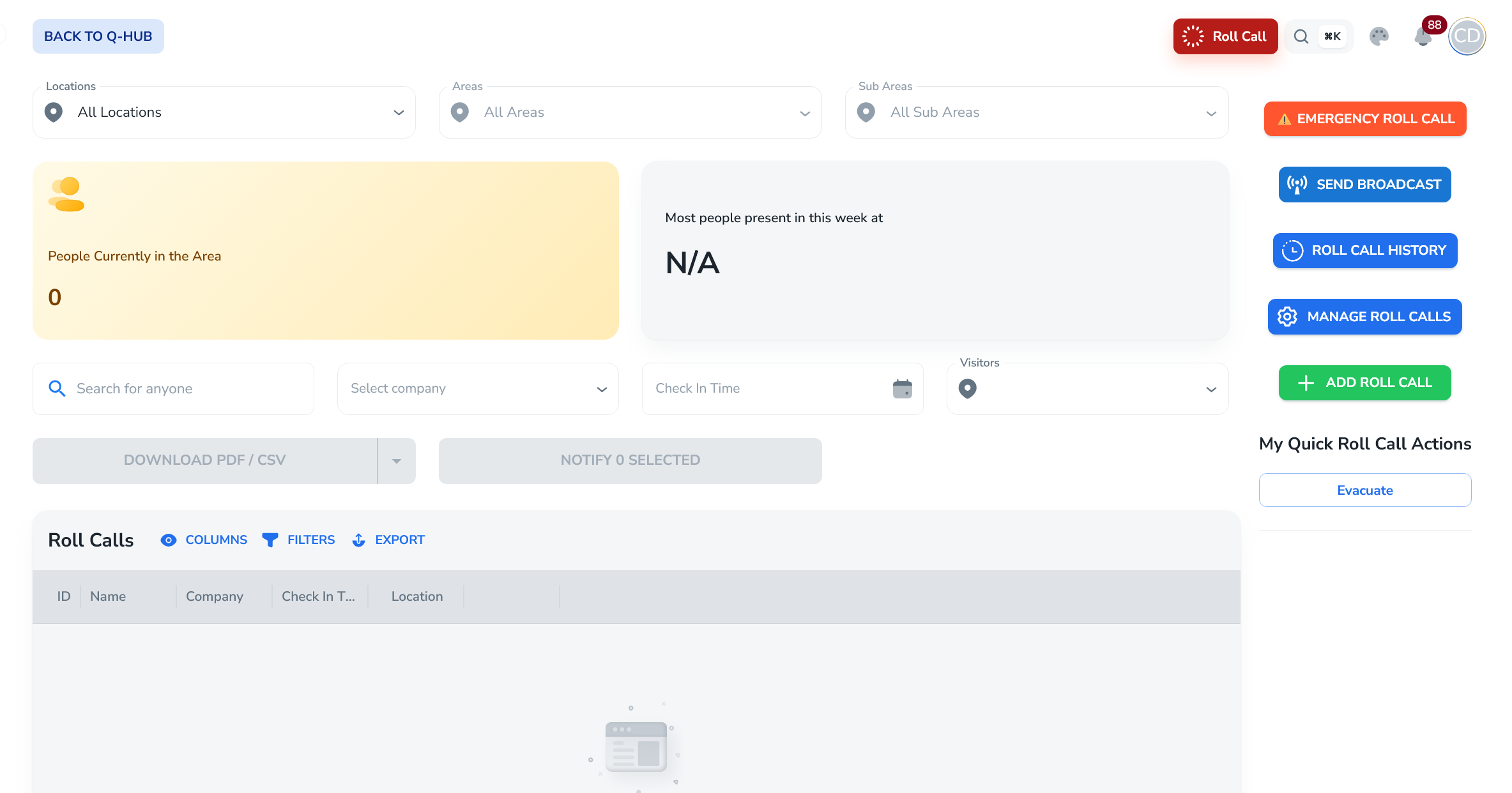Open the theme palette icon
Screen dimensions: 1512x793
1378,36
